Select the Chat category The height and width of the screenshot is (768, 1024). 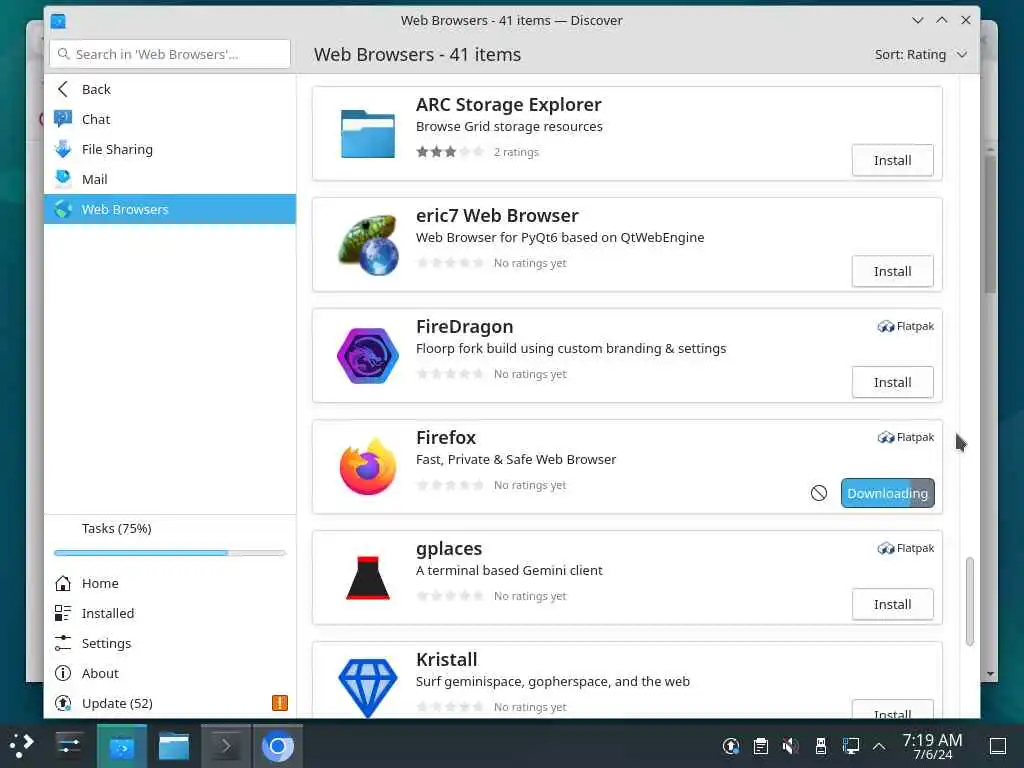pyautogui.click(x=170, y=119)
